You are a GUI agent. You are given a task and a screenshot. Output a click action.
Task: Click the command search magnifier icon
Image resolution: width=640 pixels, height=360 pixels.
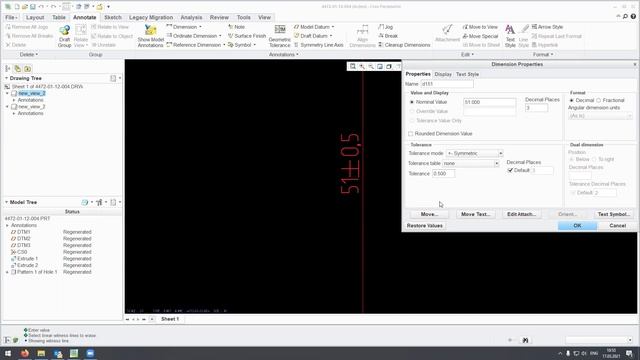coord(625,16)
